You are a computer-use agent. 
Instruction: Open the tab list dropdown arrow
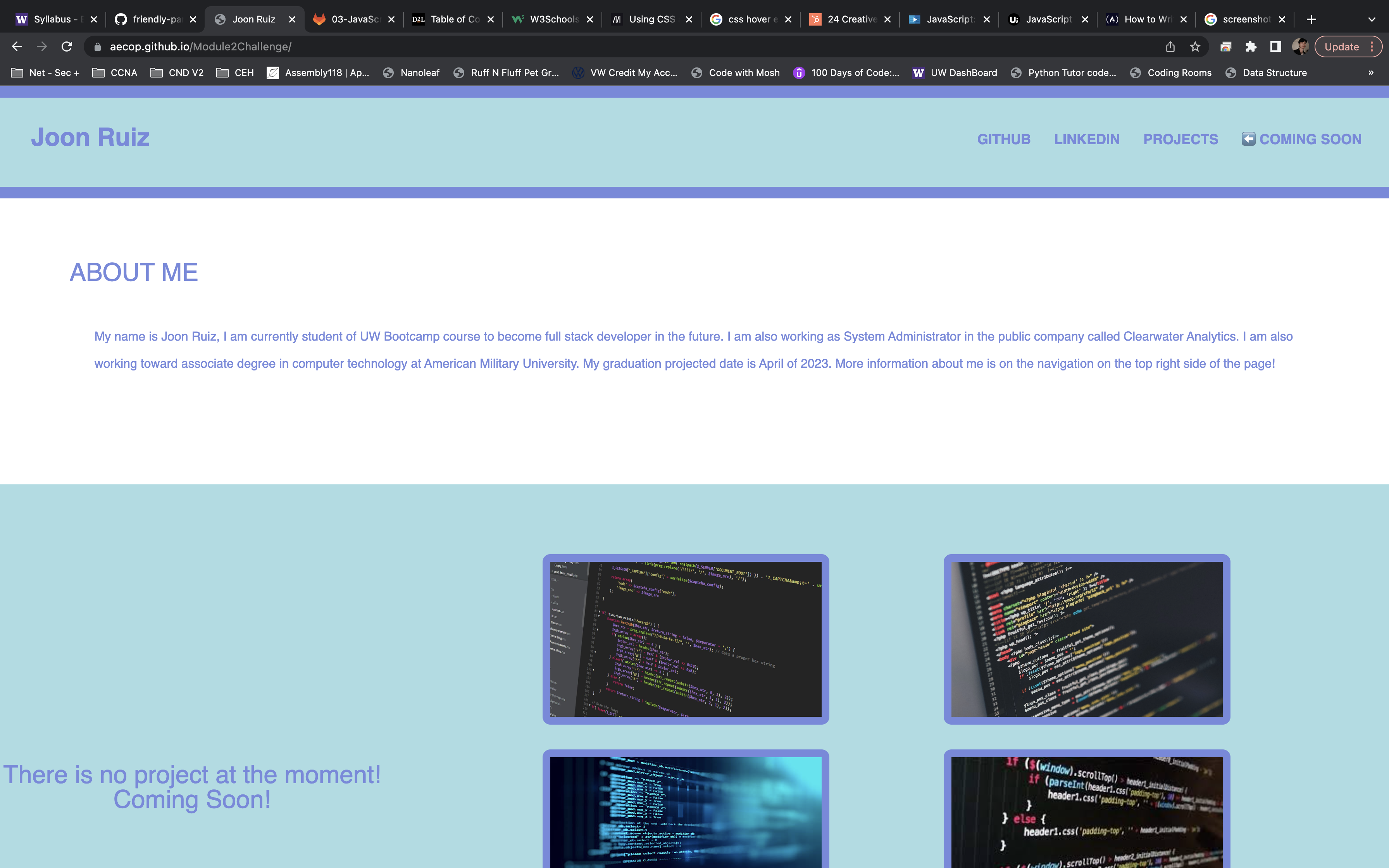(x=1372, y=19)
